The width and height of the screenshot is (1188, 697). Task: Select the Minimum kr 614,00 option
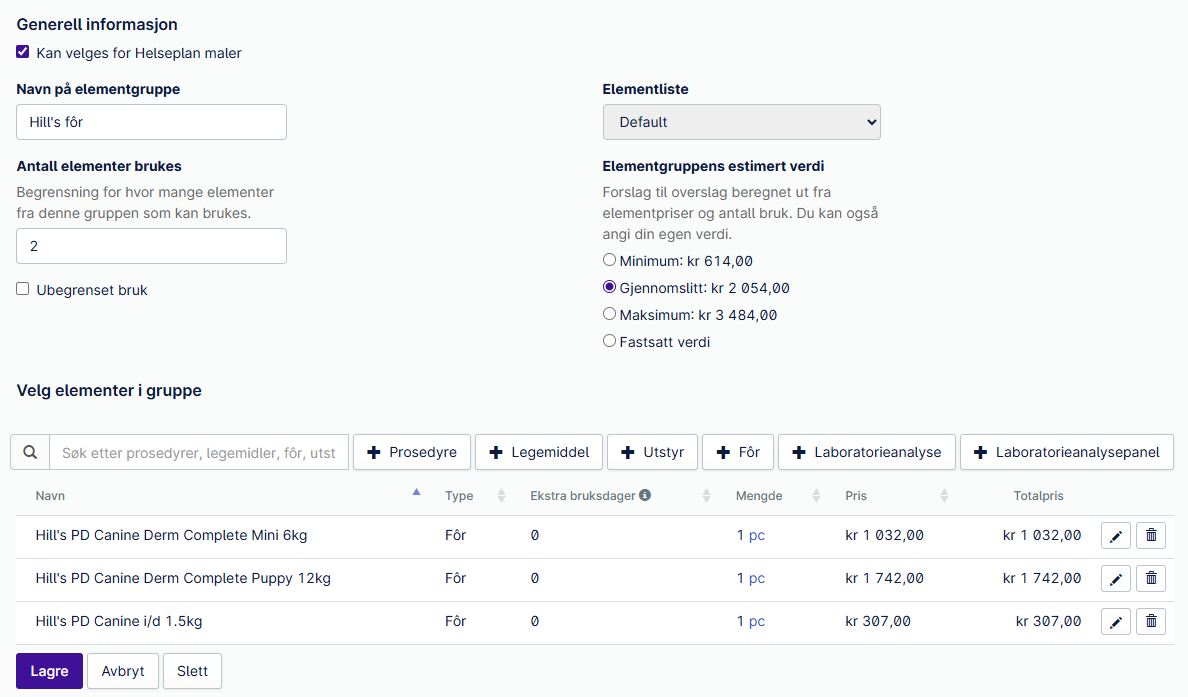pos(609,260)
